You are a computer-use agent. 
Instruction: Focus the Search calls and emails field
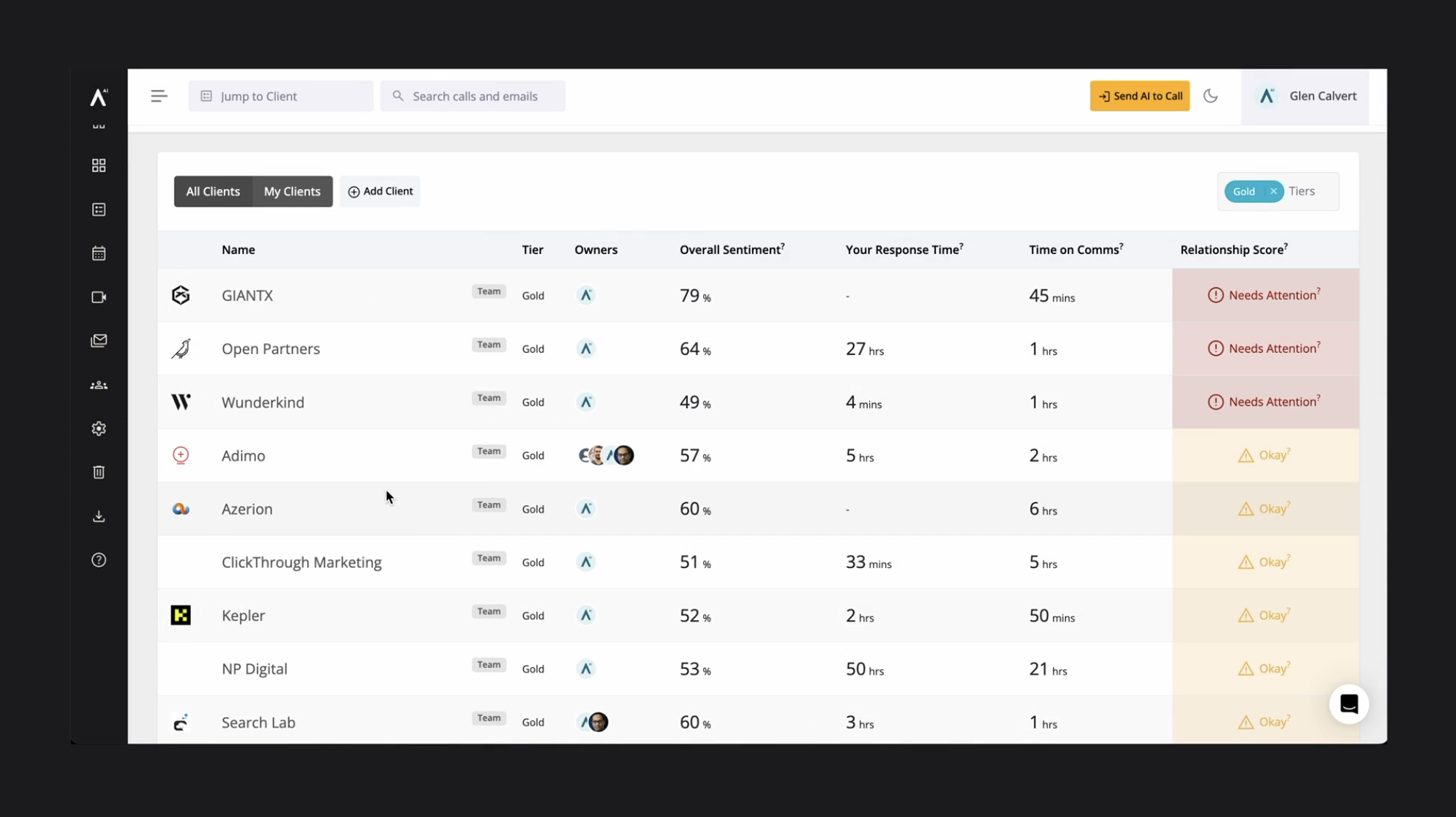pyautogui.click(x=473, y=96)
